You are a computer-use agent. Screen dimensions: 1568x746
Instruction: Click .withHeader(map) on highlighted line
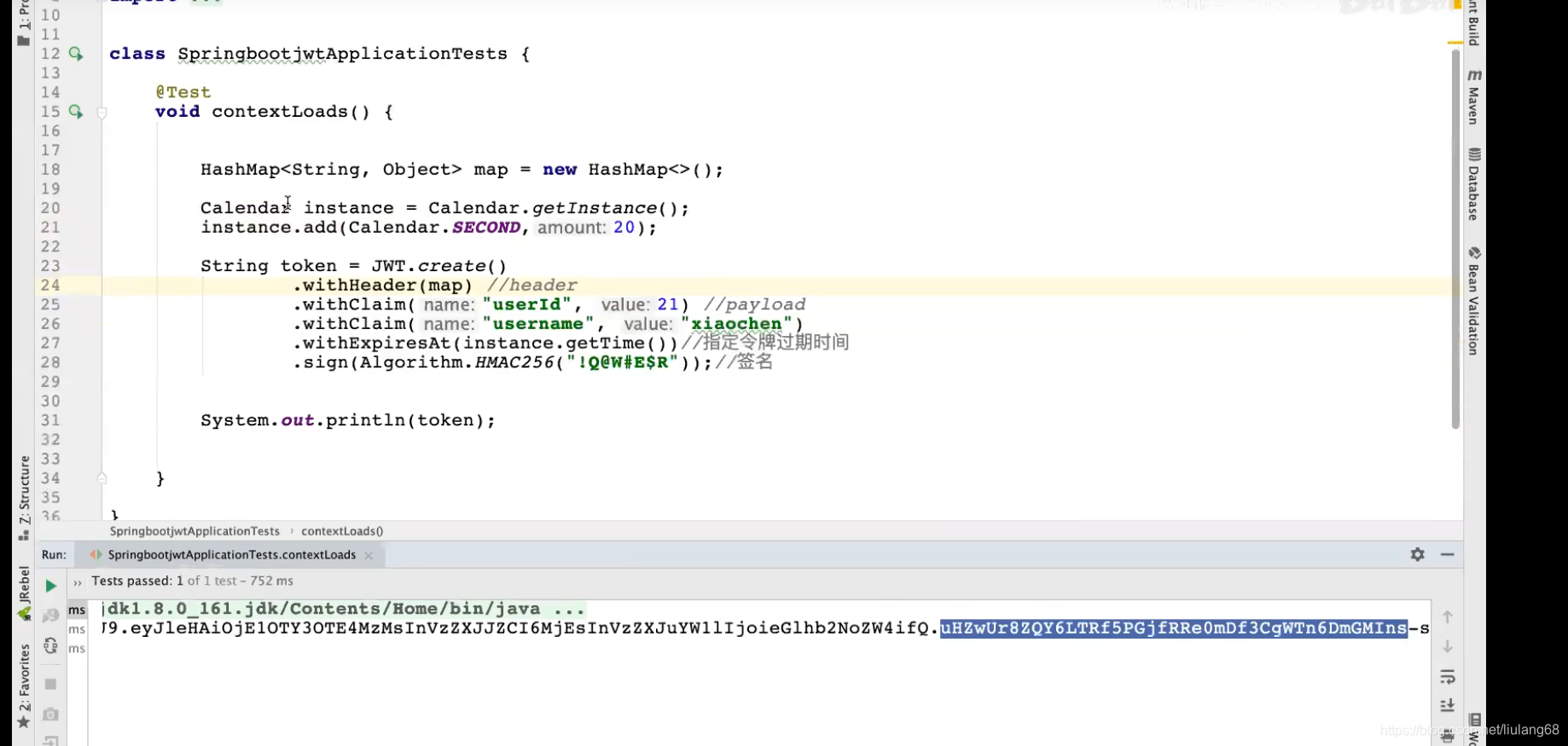pyautogui.click(x=383, y=286)
